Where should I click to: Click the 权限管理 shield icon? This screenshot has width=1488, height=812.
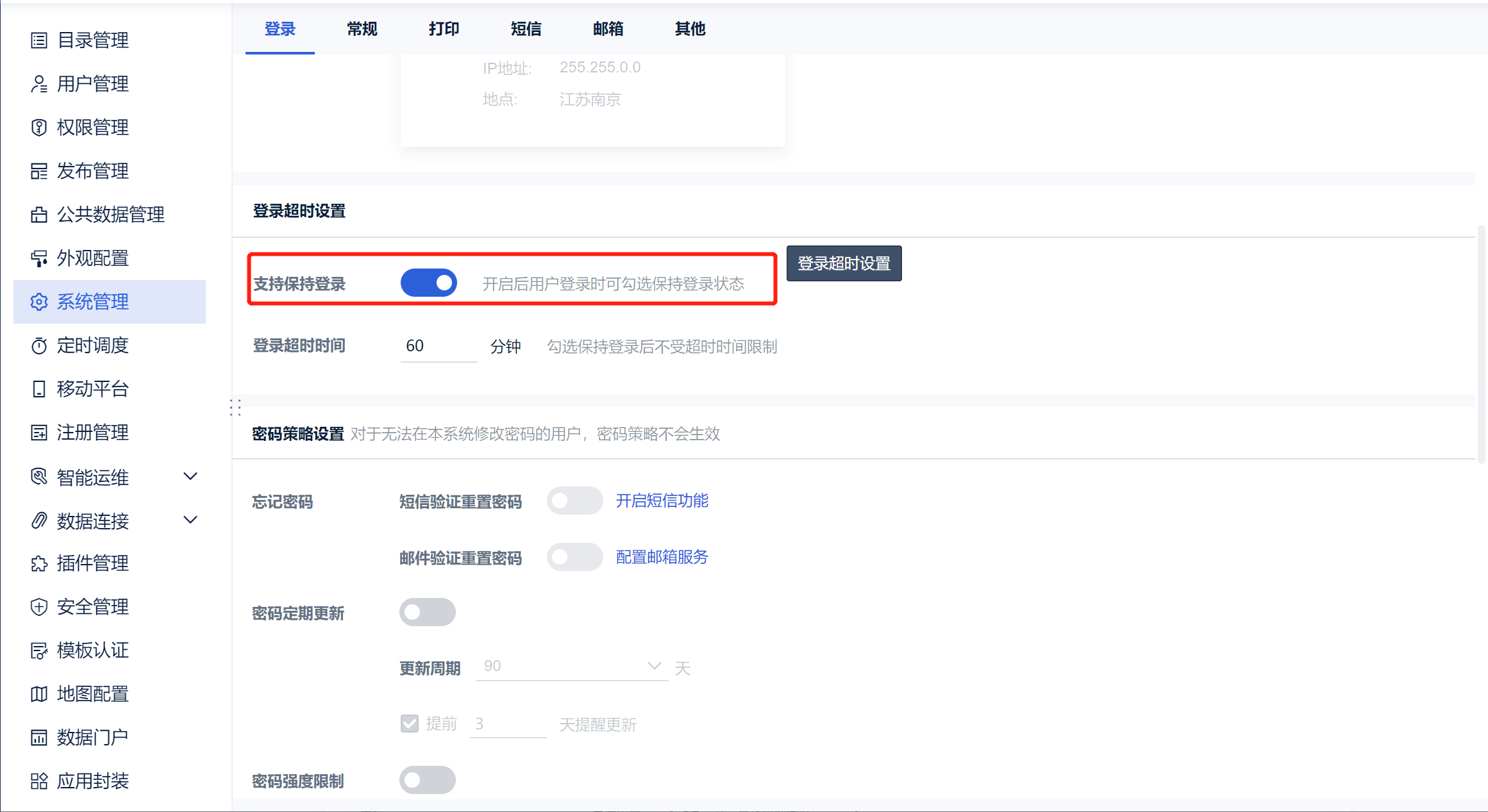[39, 128]
